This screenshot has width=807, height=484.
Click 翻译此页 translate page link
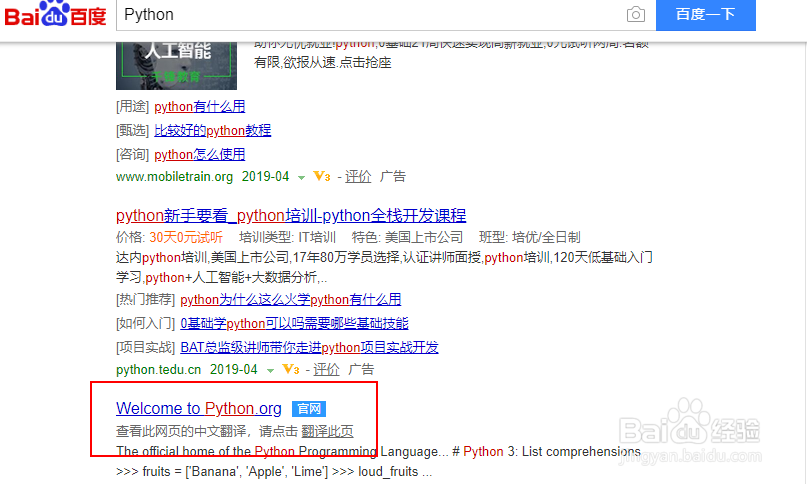pyautogui.click(x=327, y=431)
